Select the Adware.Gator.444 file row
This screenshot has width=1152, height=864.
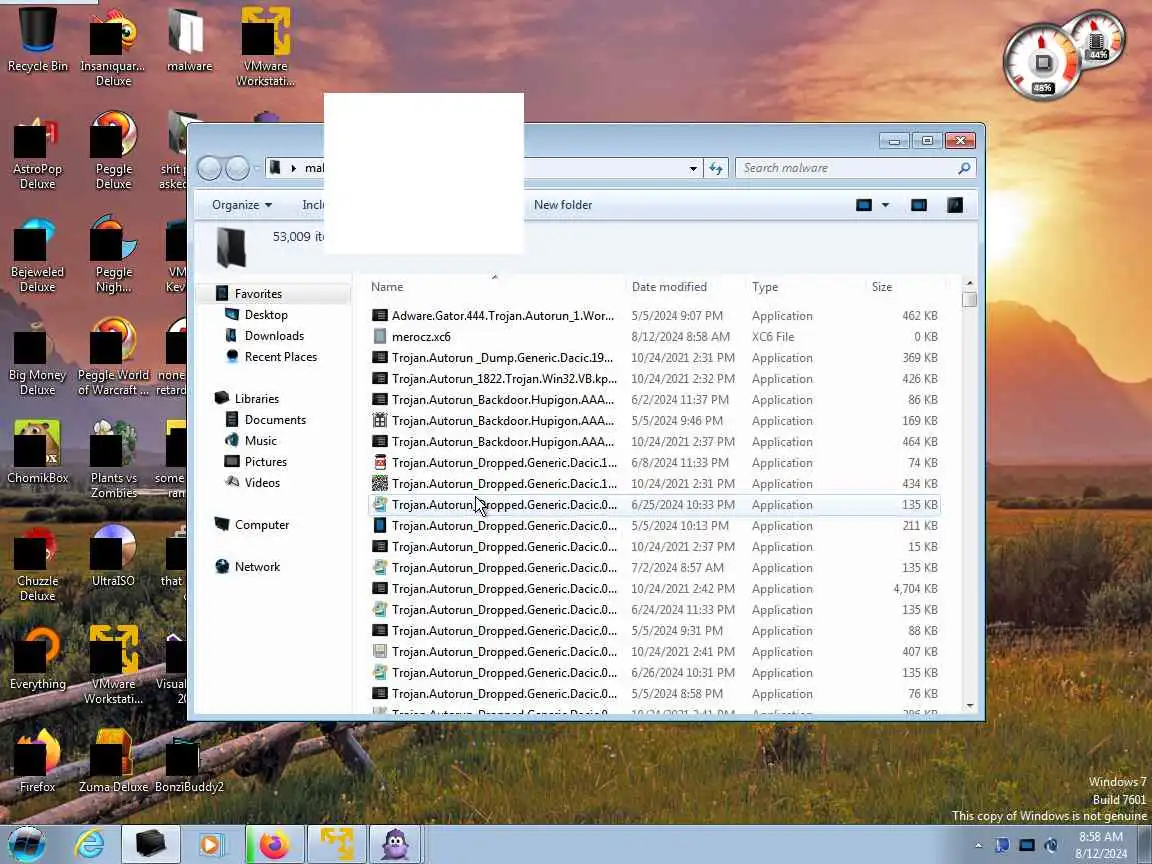[654, 315]
